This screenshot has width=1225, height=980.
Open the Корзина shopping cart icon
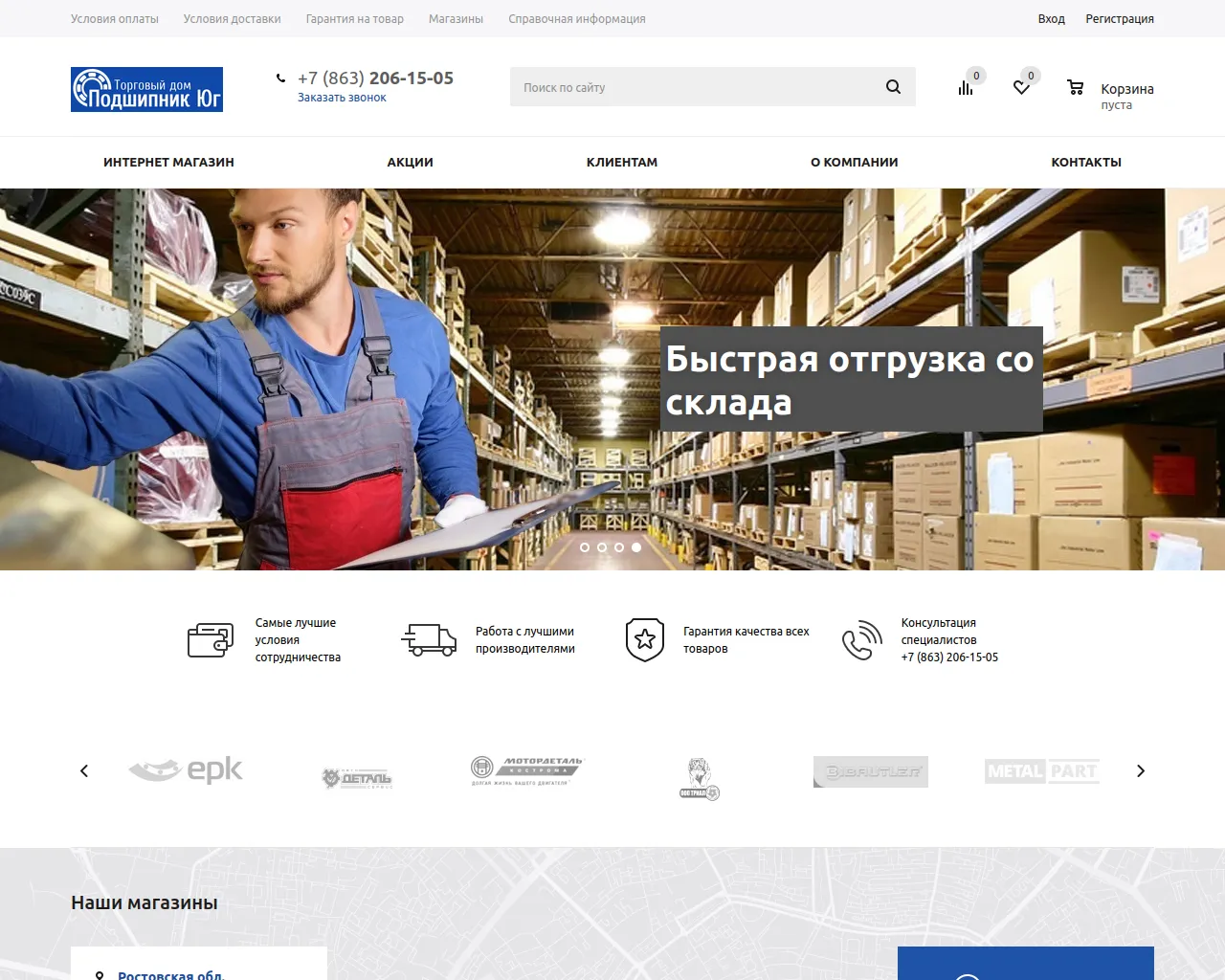coord(1076,88)
